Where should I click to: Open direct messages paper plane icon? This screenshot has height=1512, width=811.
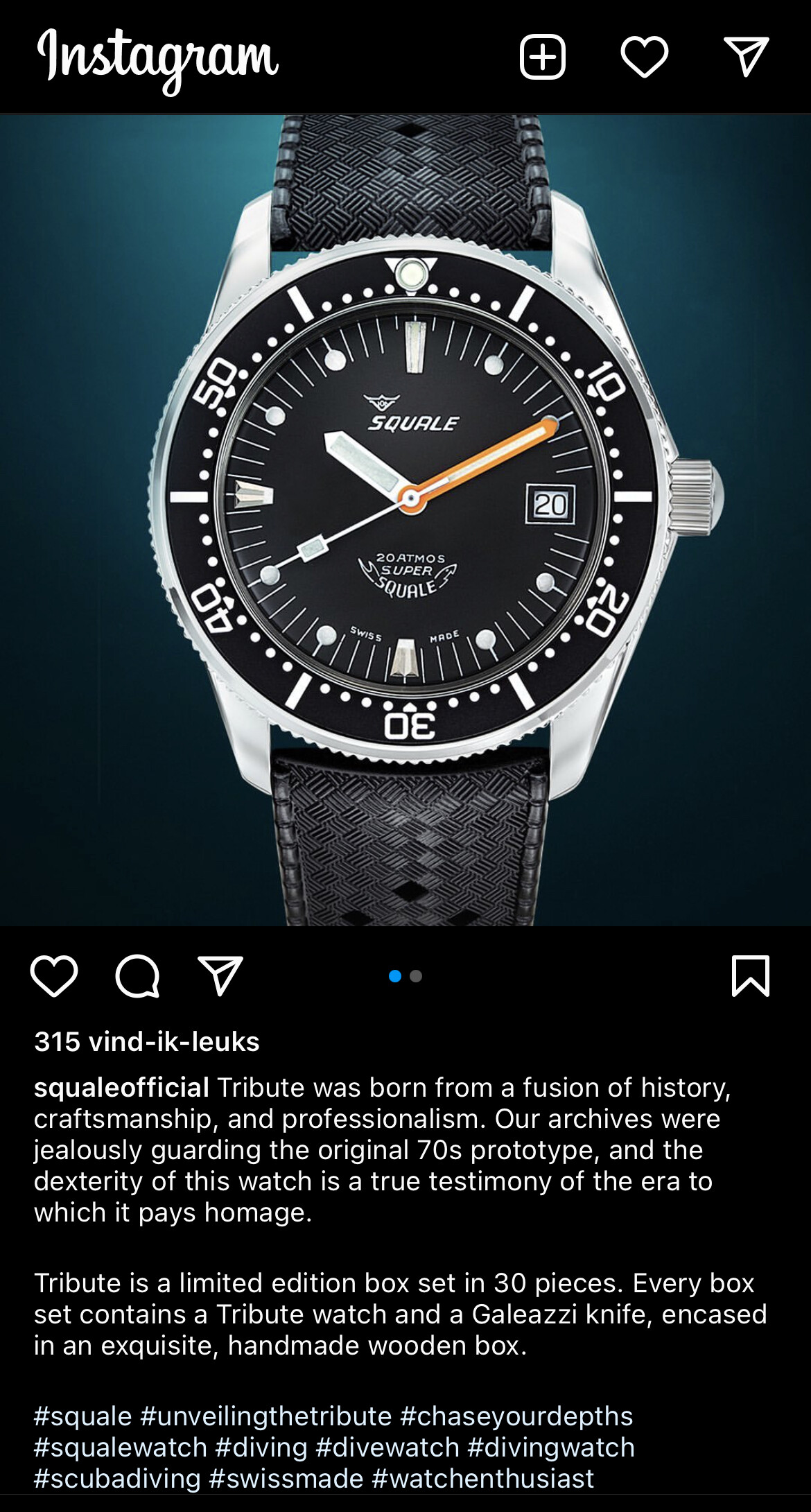pos(747,56)
